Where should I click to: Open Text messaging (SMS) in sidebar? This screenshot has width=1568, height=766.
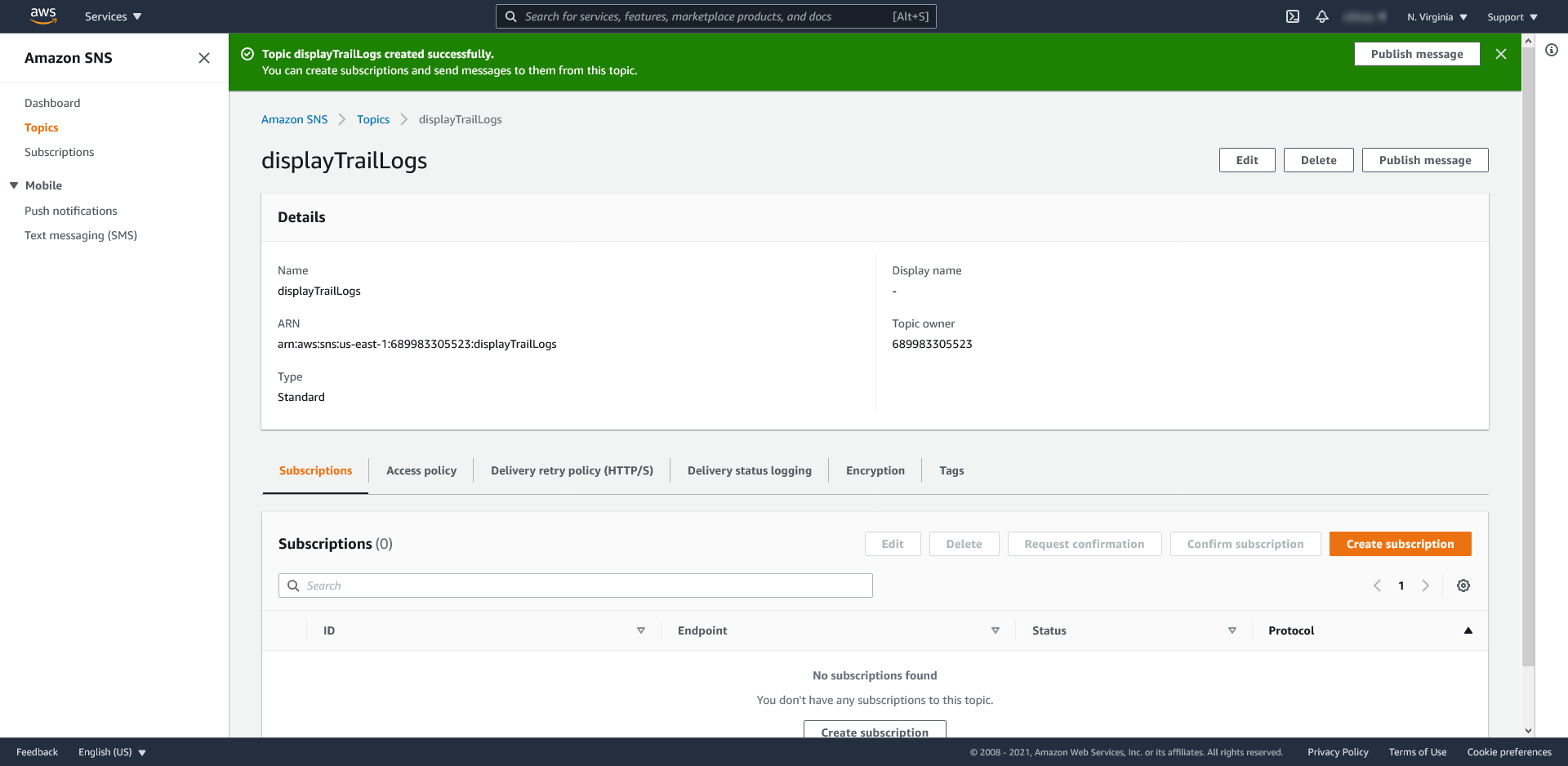(x=81, y=235)
